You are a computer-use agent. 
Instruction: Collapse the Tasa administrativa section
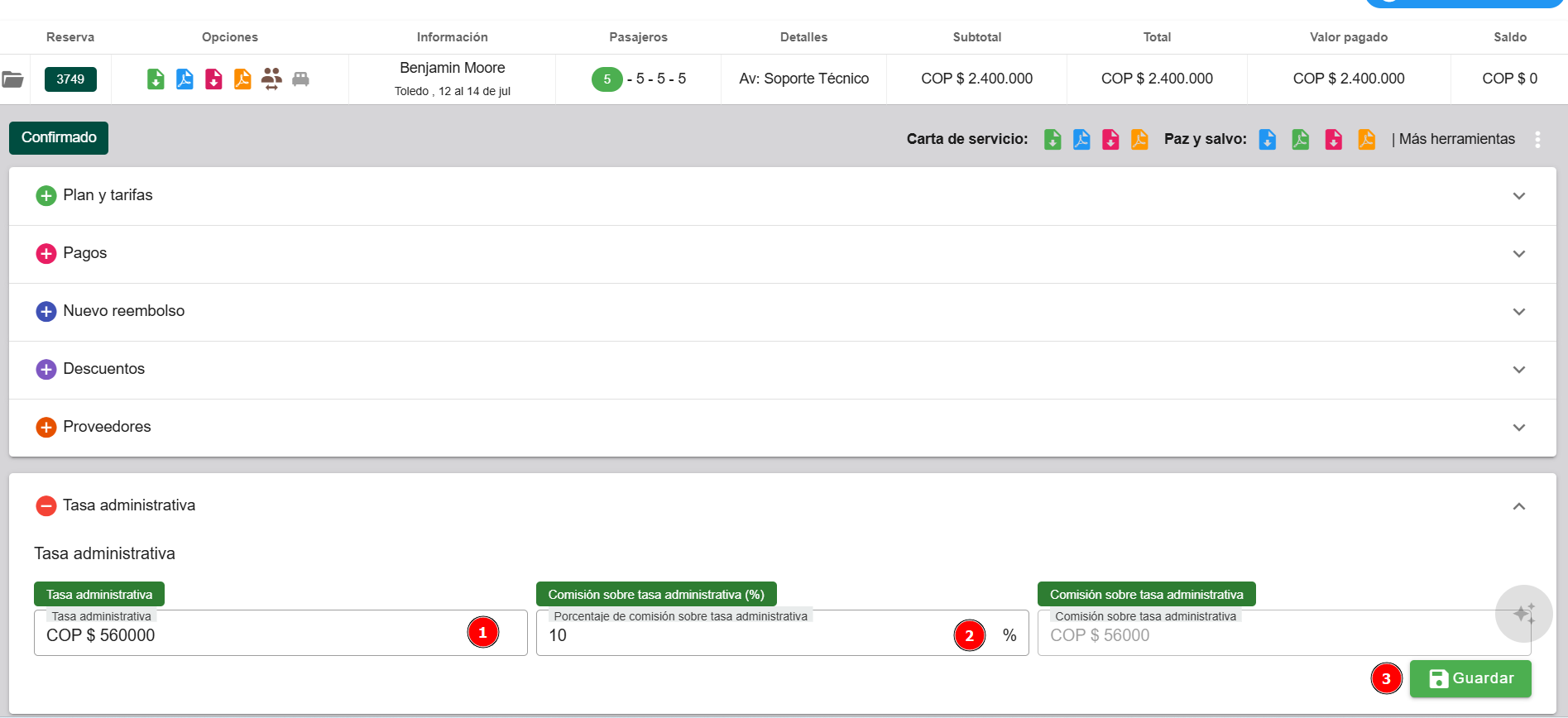click(1518, 506)
